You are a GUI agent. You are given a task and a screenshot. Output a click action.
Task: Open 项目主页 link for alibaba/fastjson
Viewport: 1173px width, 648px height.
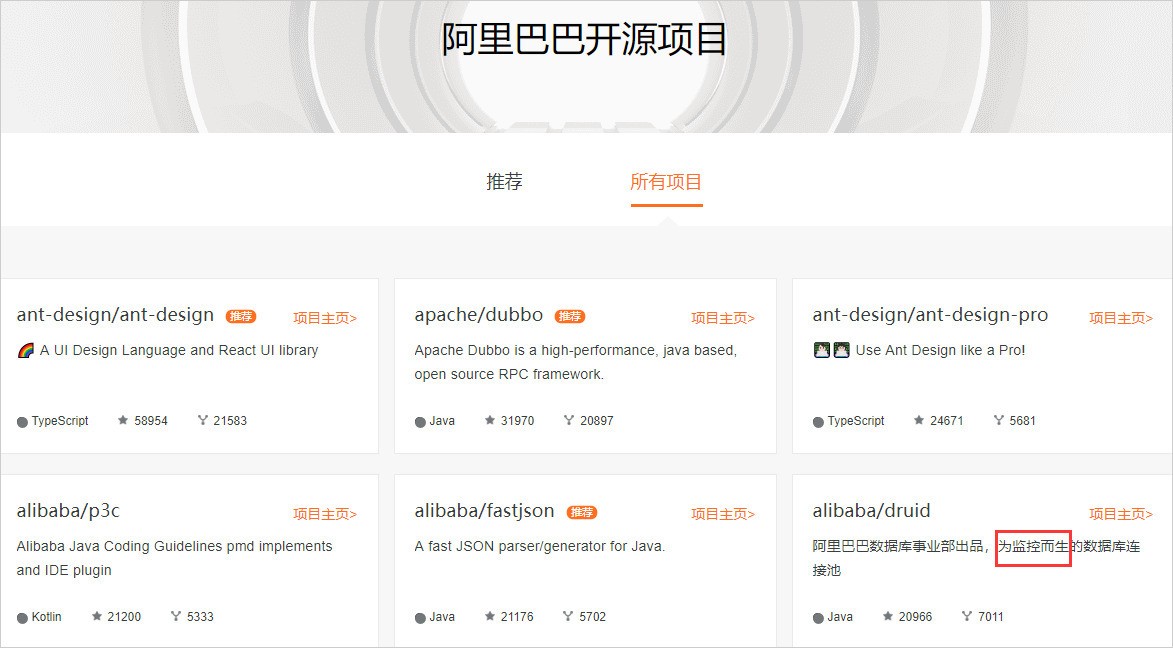click(723, 514)
